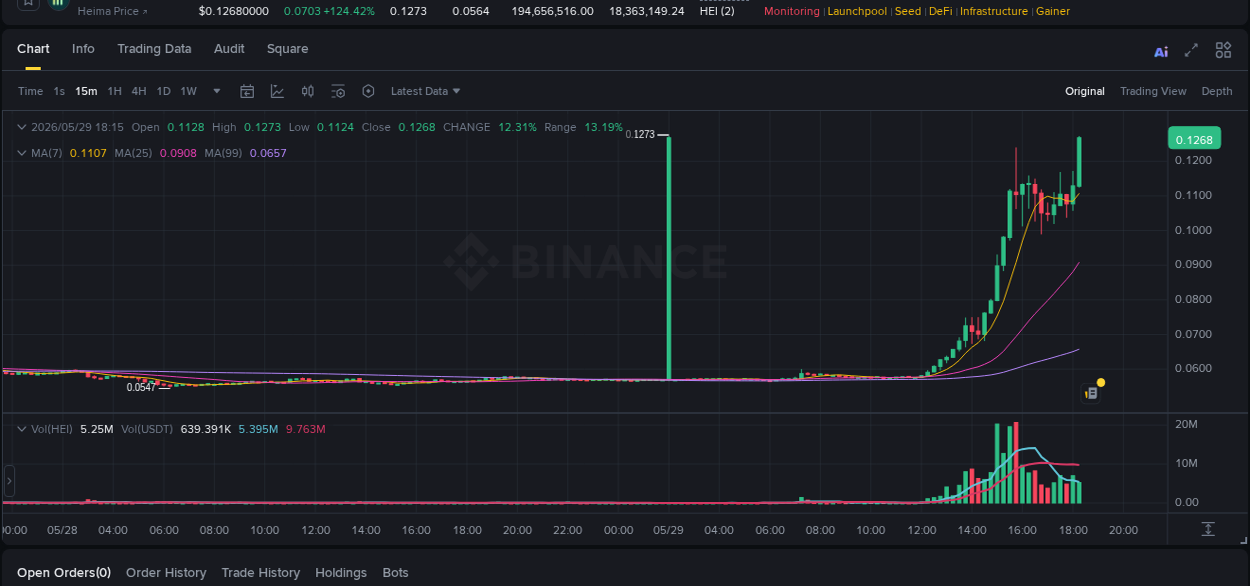Collapse the OHLC data row chevron
Screen dimensions: 1250x586
tap(22, 127)
